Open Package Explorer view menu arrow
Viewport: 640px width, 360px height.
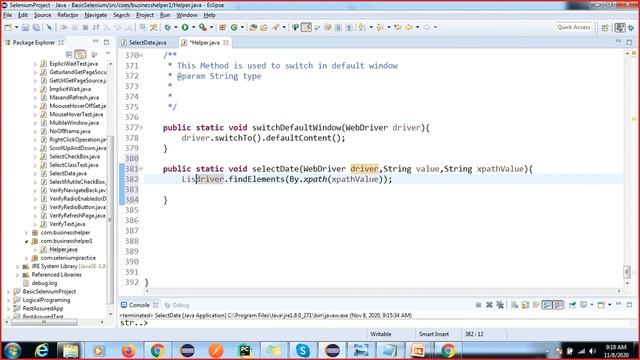point(108,53)
